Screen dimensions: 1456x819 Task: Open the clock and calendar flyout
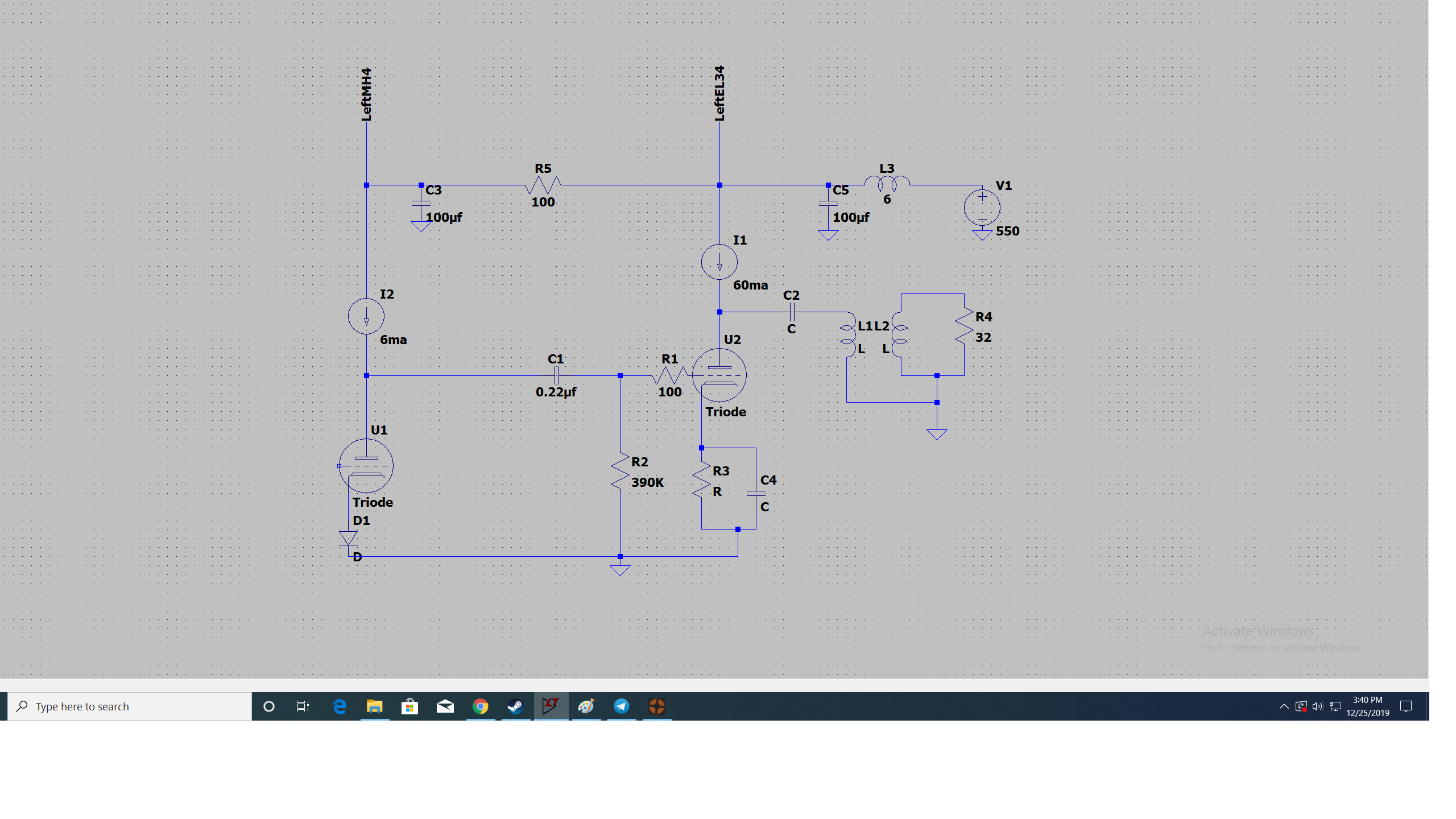point(1368,706)
